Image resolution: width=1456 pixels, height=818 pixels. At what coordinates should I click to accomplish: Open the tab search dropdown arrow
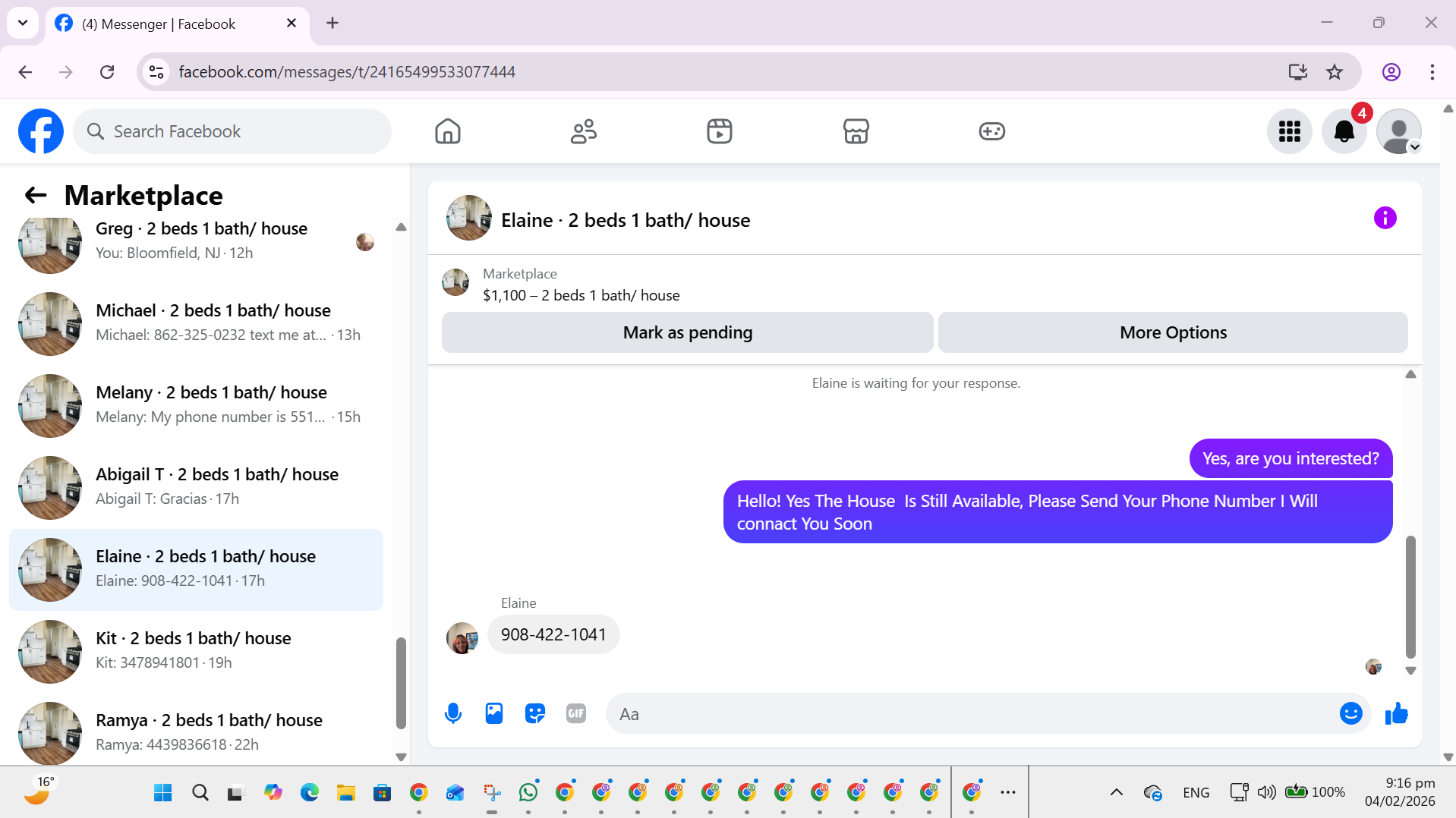tap(23, 23)
